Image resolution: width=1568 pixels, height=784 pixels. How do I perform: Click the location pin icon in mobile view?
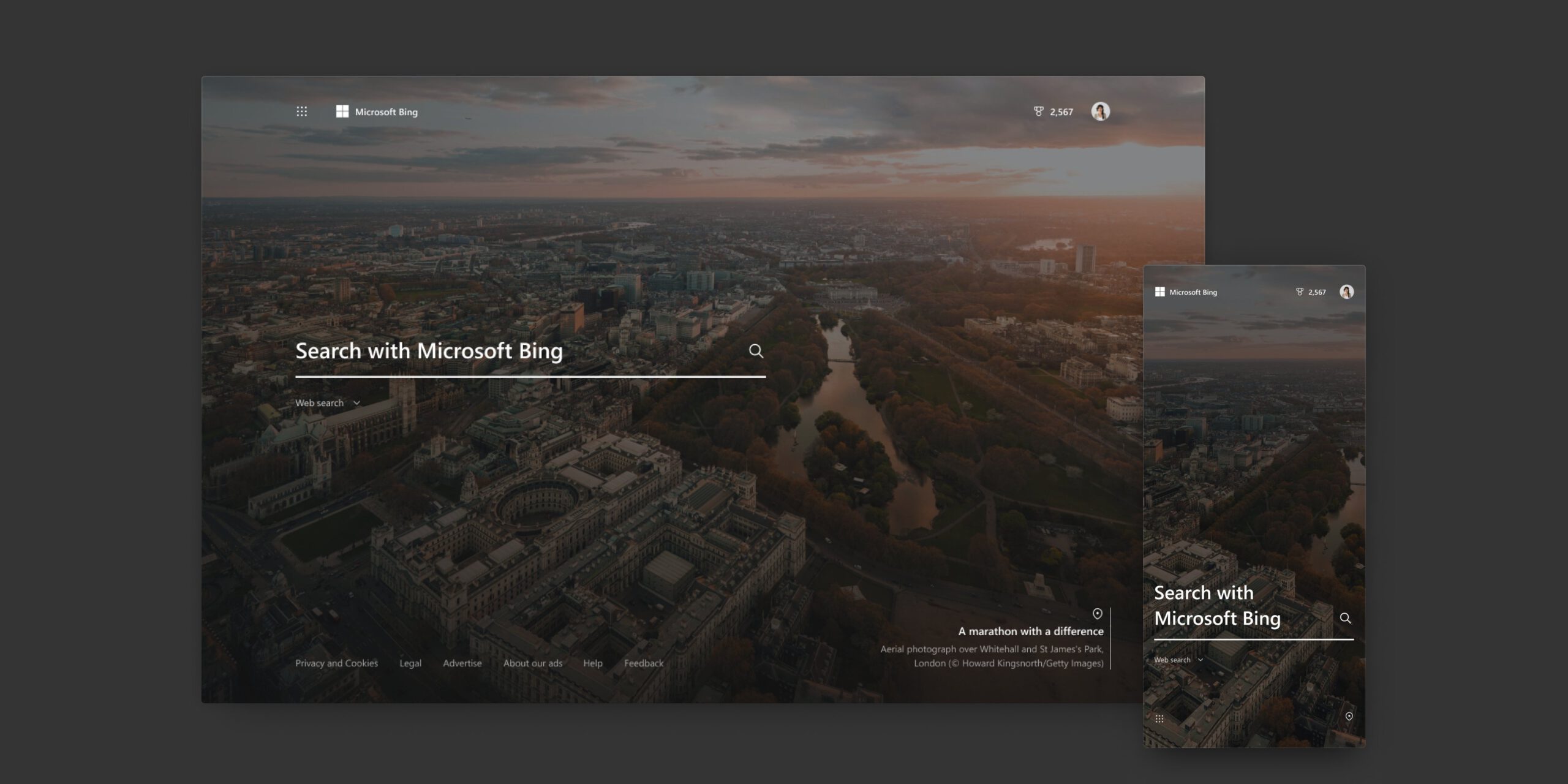(x=1349, y=716)
